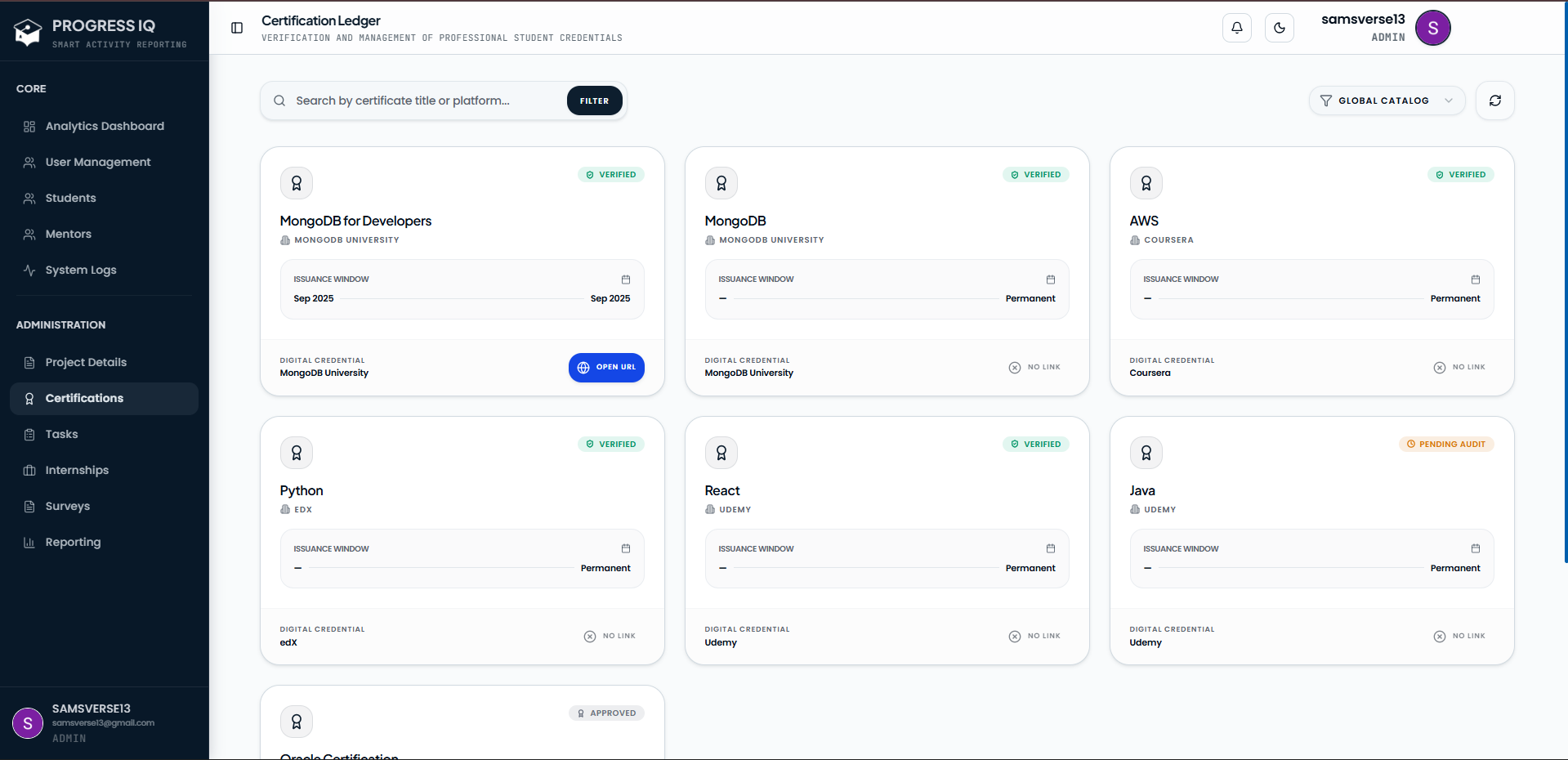Click the Project Details document icon
Viewport: 1568px width, 760px height.
point(29,363)
